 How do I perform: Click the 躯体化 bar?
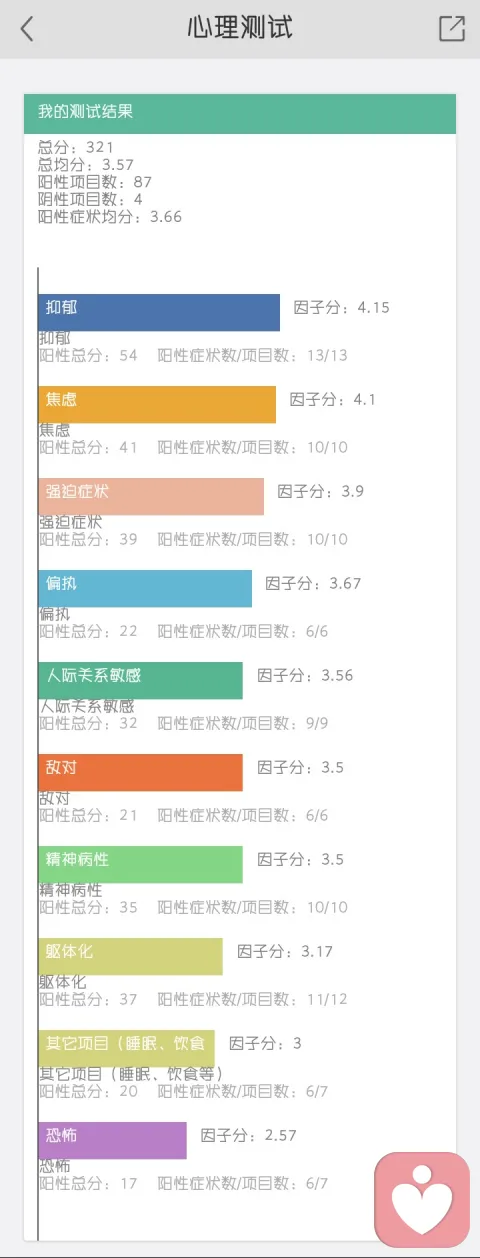coord(130,956)
